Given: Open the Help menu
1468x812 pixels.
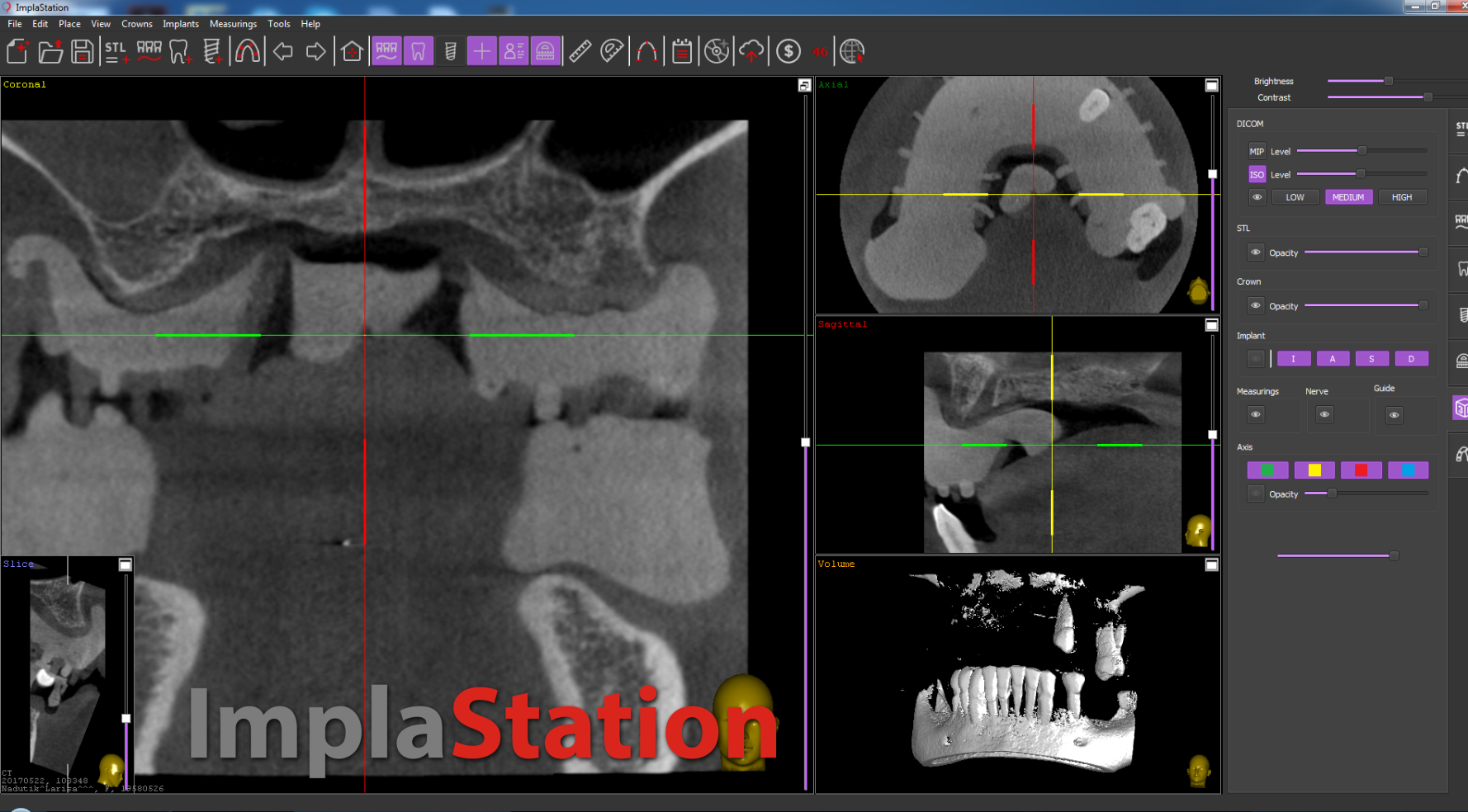Looking at the screenshot, I should [x=310, y=24].
